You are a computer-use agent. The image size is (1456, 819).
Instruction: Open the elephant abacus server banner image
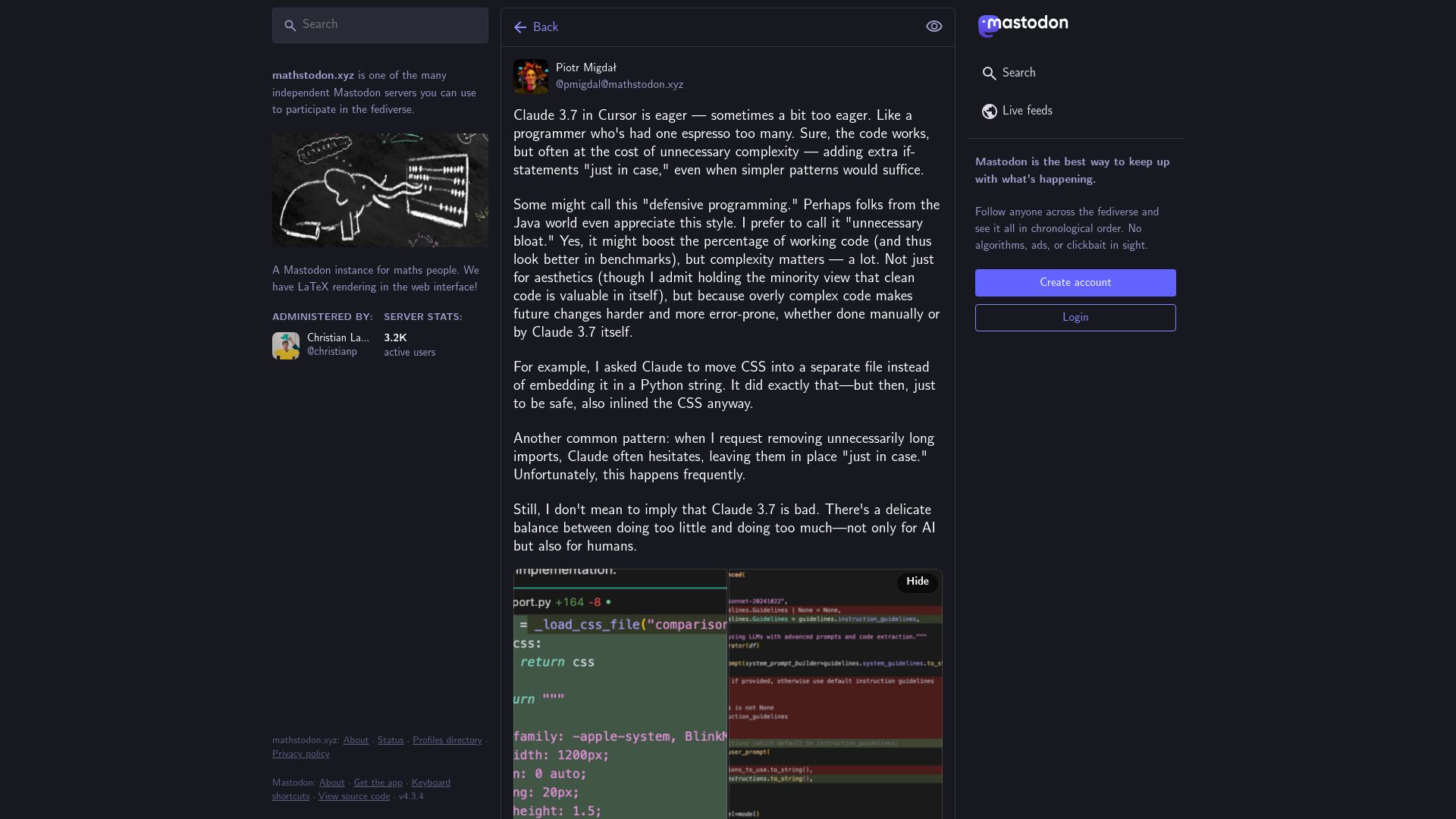click(x=380, y=190)
